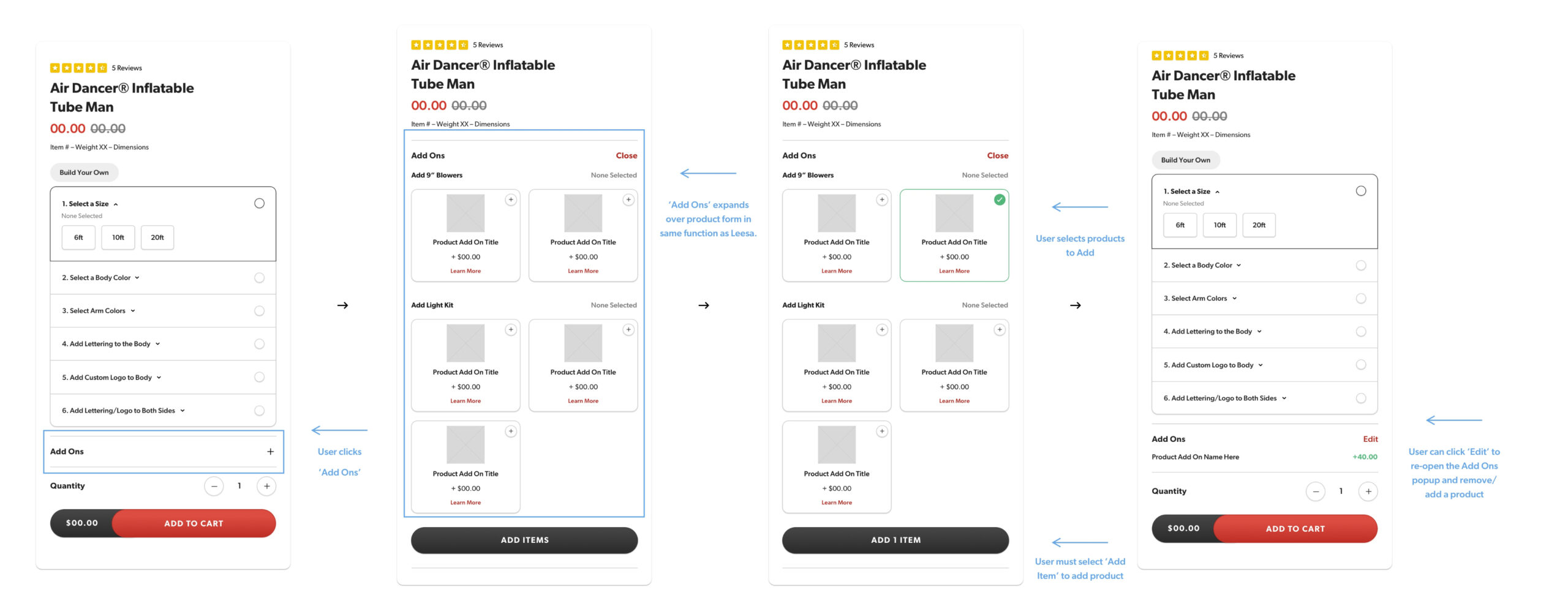Screen dimensions: 1568x609
Task: Uncheck the green checkmark on the selected add-on
Action: (1000, 200)
